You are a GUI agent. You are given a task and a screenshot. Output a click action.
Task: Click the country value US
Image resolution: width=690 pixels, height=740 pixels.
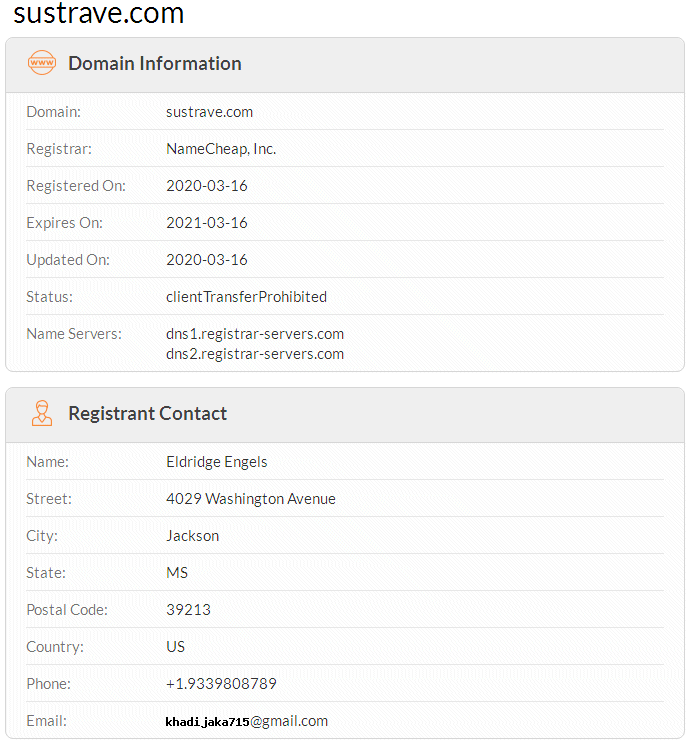click(x=176, y=647)
